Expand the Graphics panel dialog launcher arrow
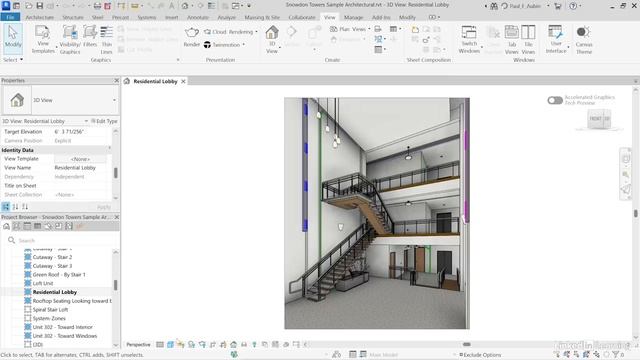 (x=178, y=60)
